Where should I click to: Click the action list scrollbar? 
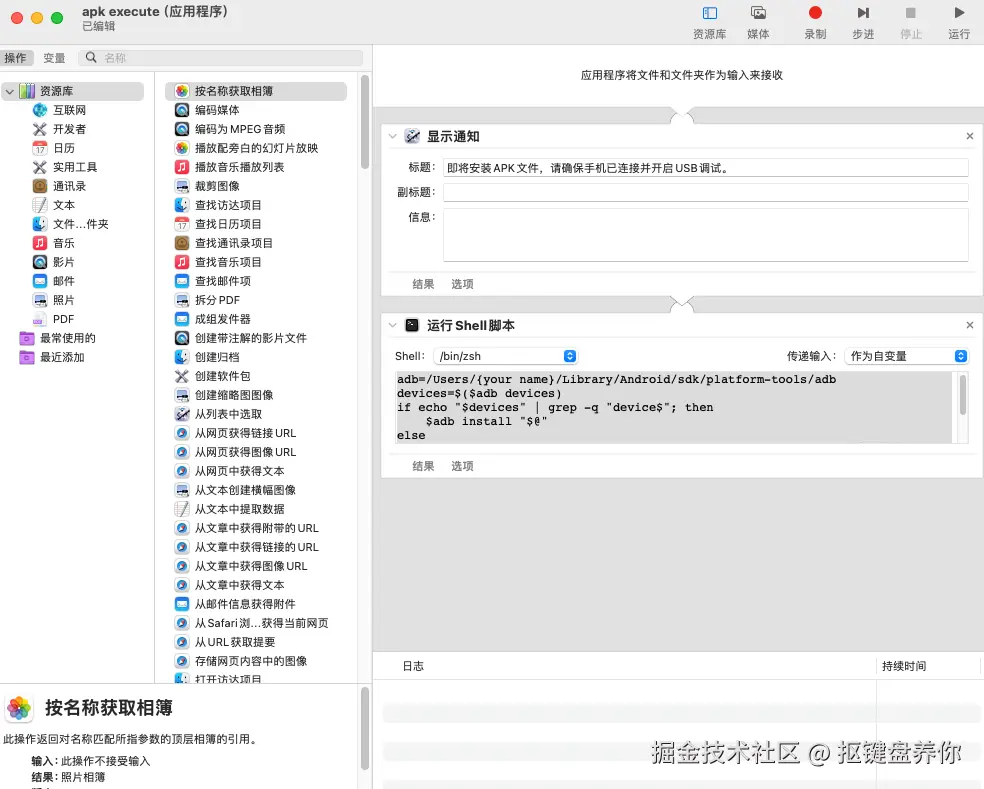[x=365, y=122]
